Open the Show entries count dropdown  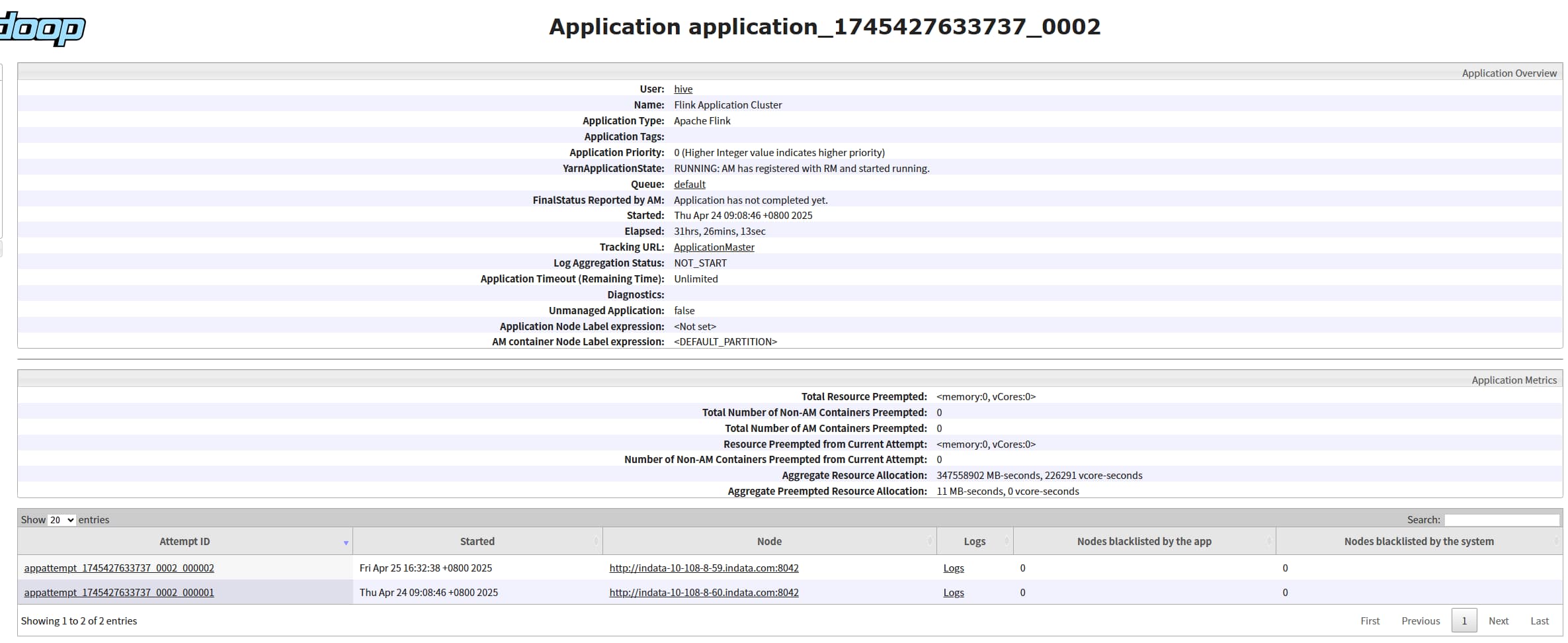(62, 520)
